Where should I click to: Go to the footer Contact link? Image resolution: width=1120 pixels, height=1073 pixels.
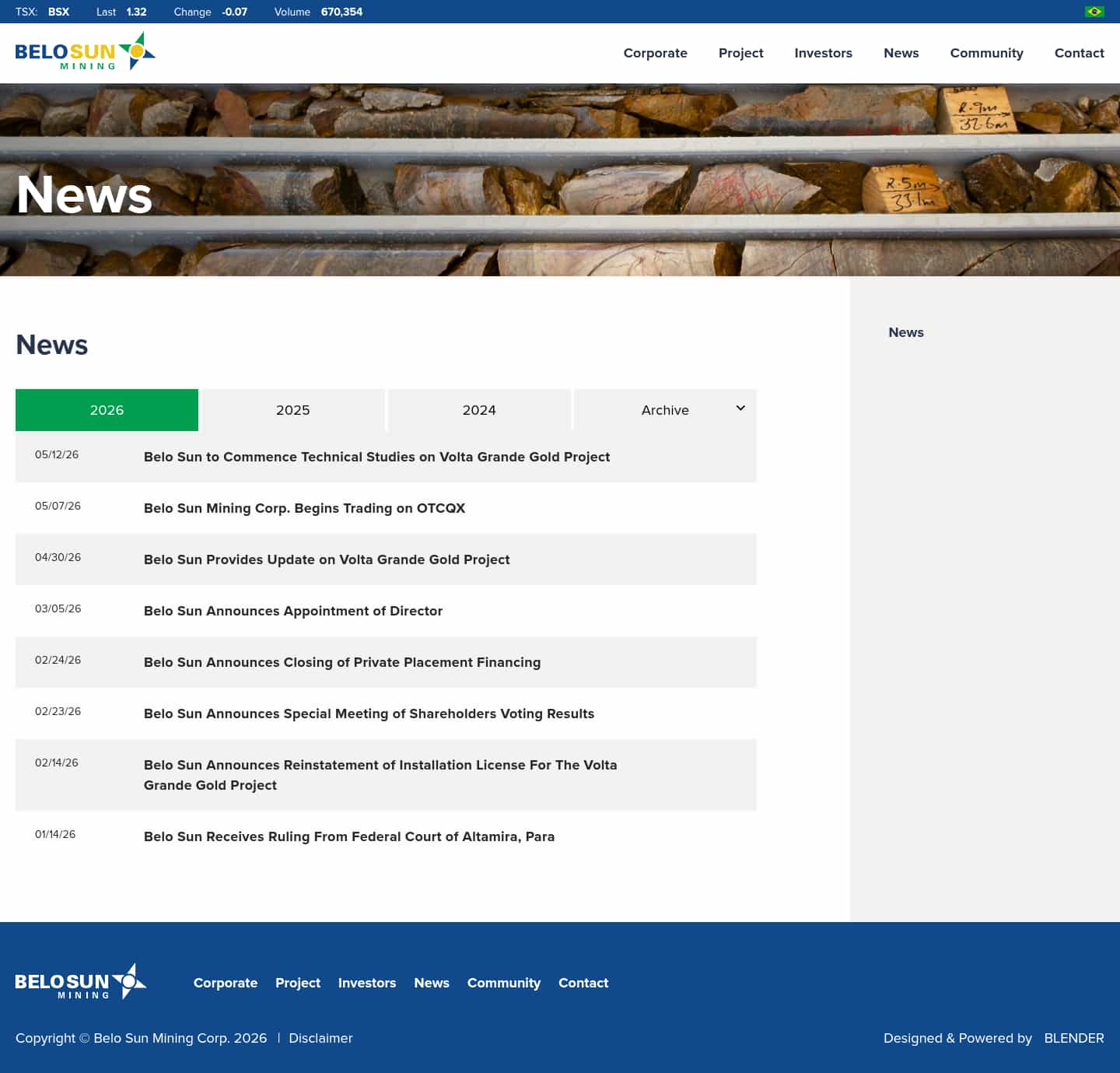coord(583,983)
